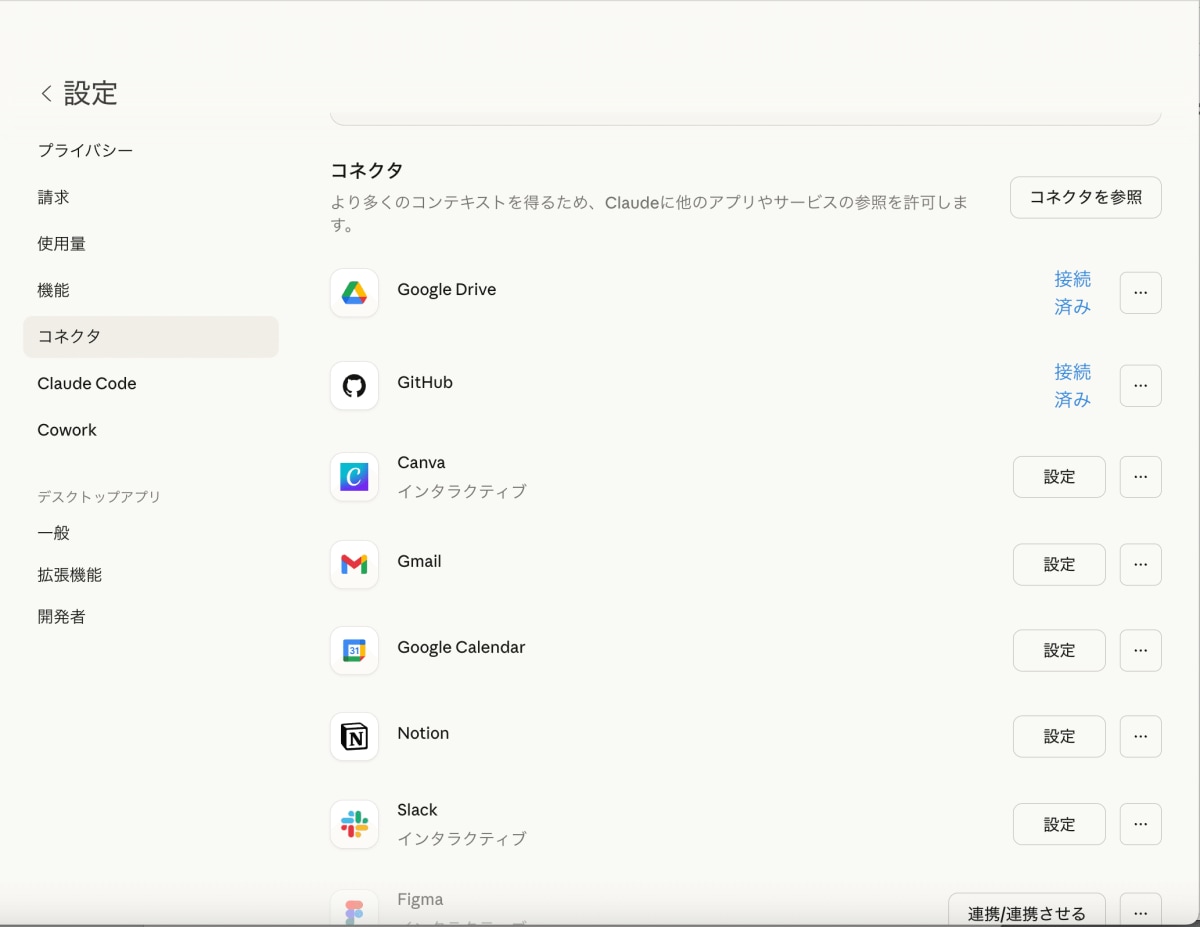Click 設定 button for Notion
Screen dimensions: 1200x927
(1059, 737)
